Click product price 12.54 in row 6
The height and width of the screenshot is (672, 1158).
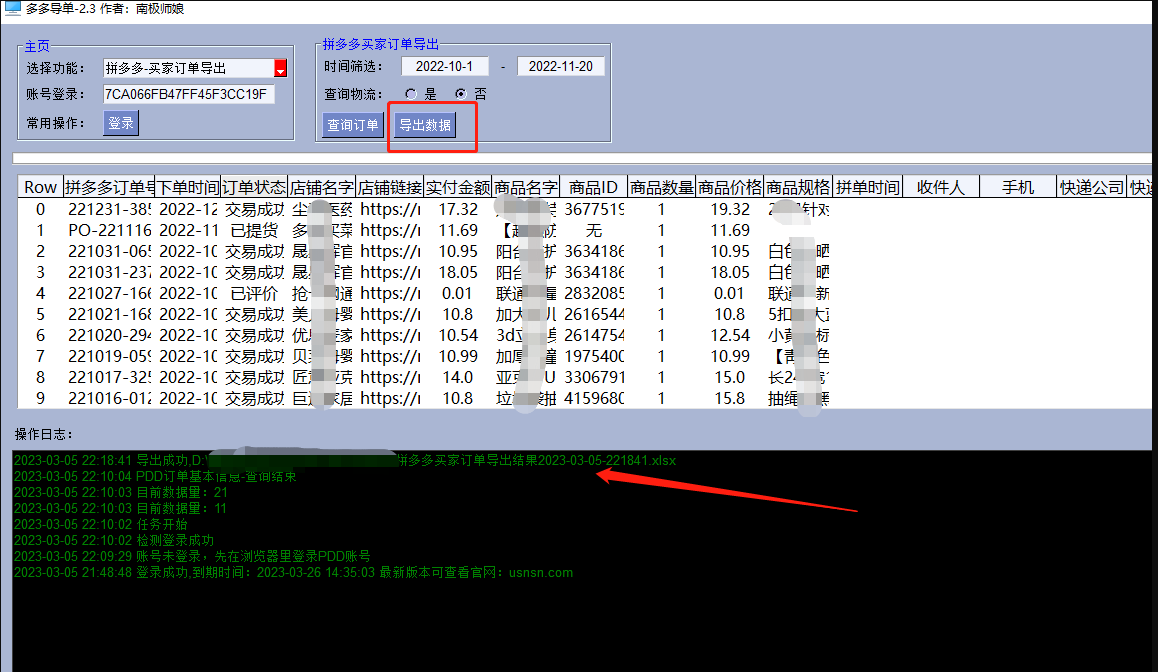[x=729, y=335]
